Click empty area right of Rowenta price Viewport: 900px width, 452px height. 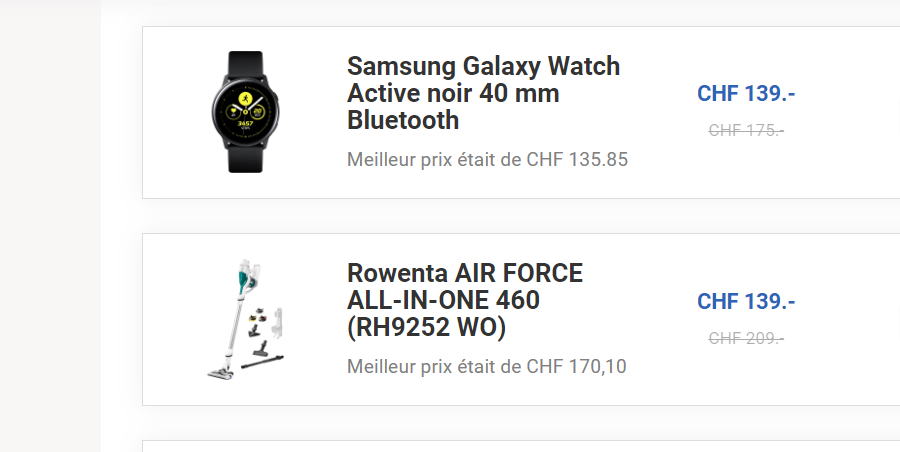[x=849, y=319]
